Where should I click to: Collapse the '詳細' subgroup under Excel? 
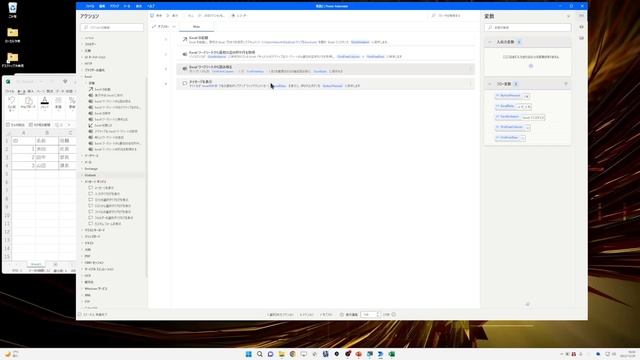(x=87, y=83)
